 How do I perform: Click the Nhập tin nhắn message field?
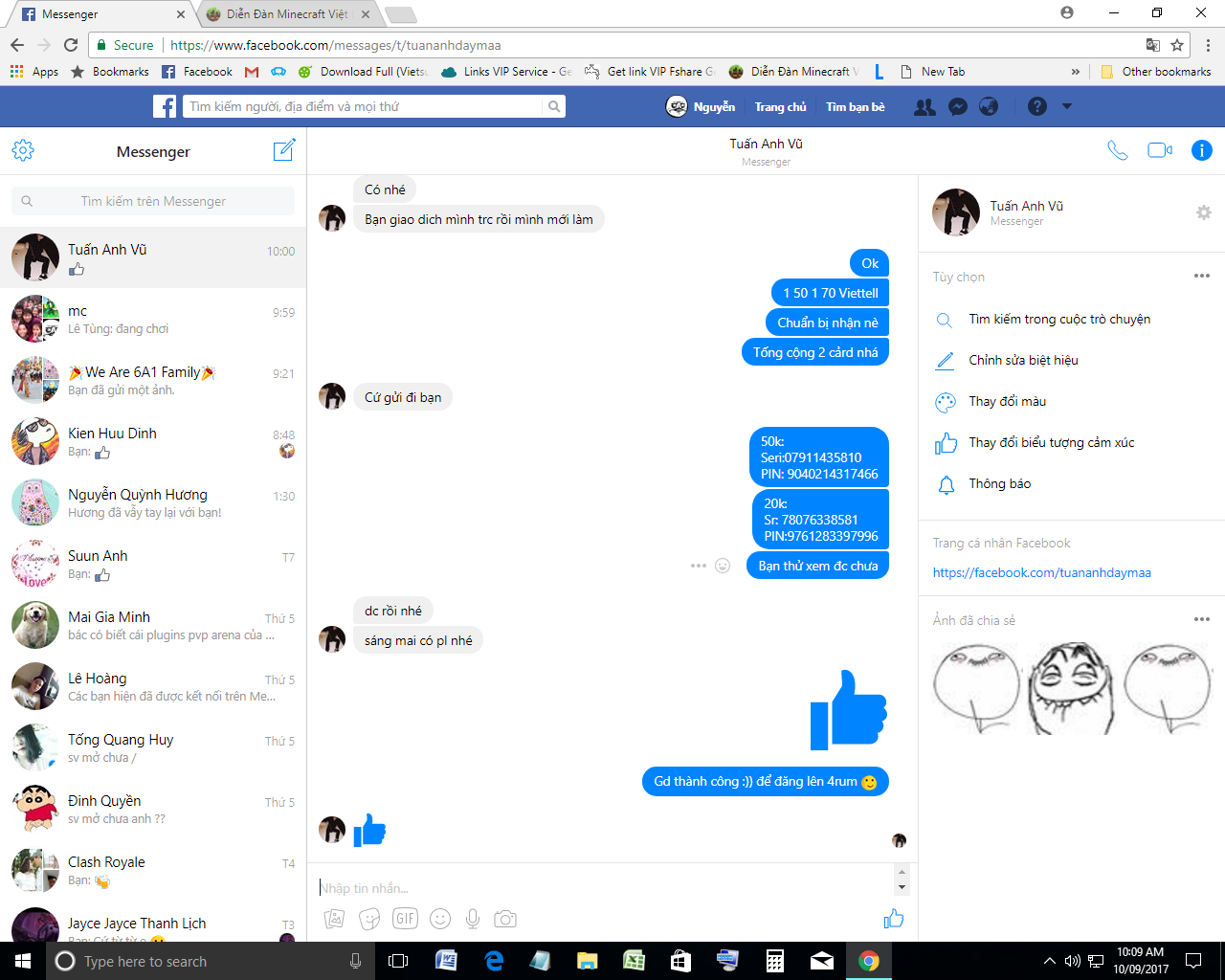click(574, 887)
